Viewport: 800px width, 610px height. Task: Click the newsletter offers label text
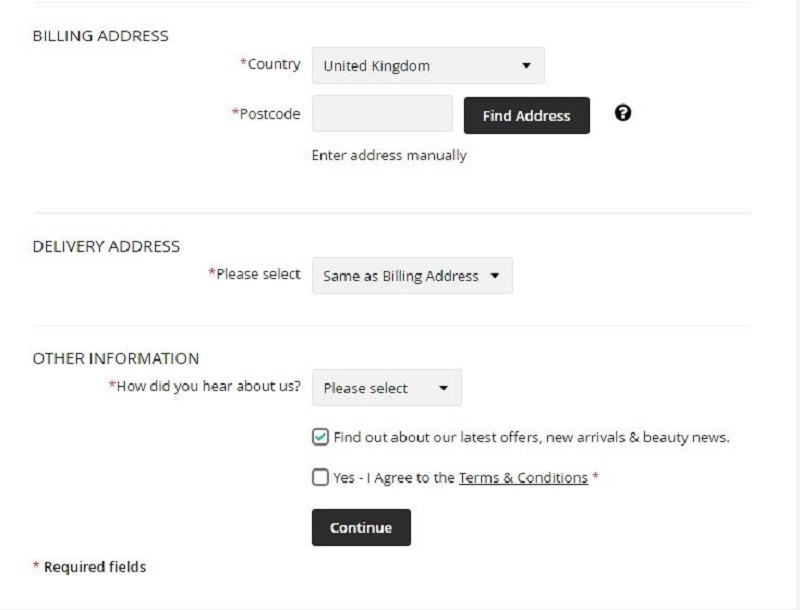pos(531,437)
